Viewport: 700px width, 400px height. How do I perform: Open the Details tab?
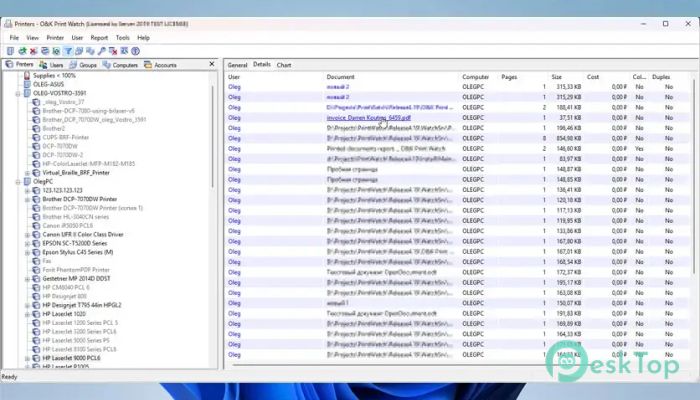[x=262, y=65]
